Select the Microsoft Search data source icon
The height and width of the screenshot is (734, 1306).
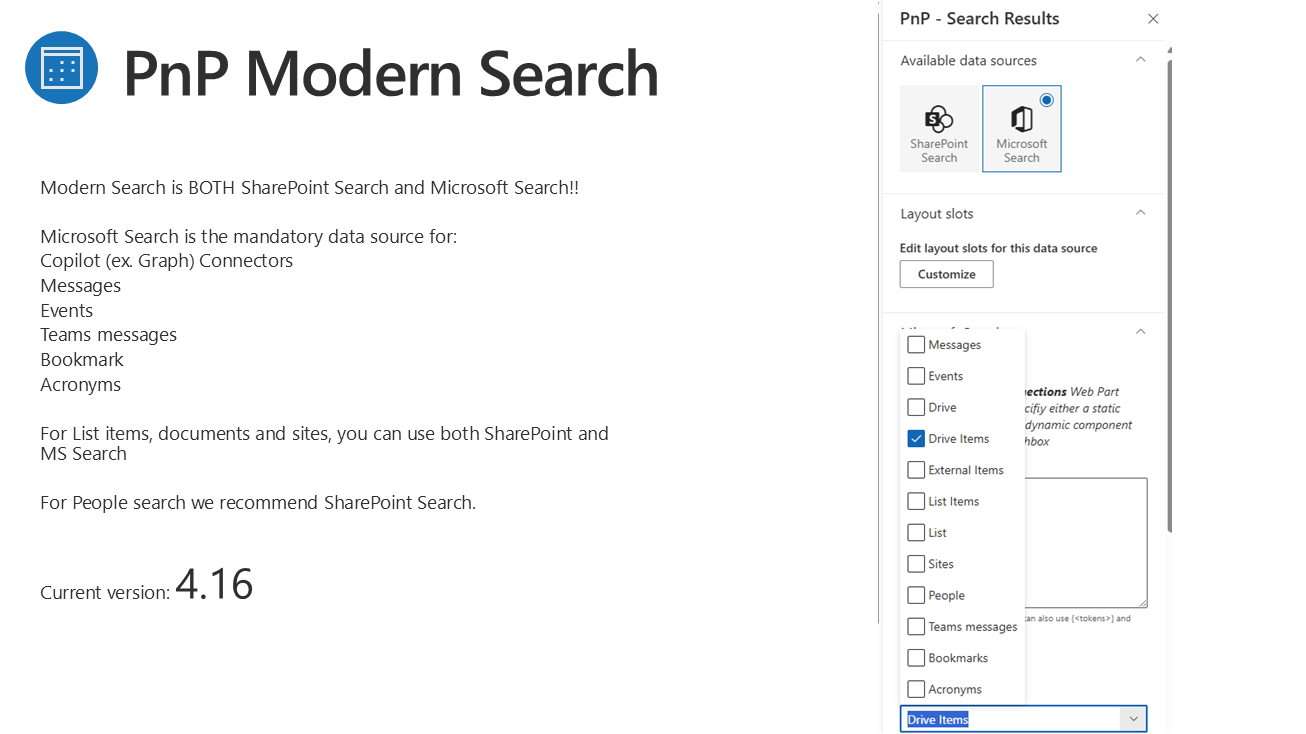(x=1021, y=129)
